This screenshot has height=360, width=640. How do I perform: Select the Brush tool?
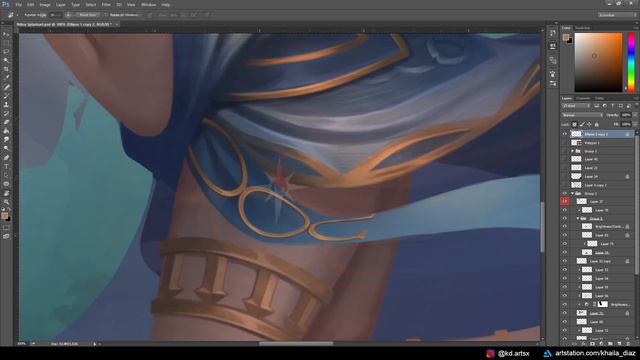click(x=6, y=96)
